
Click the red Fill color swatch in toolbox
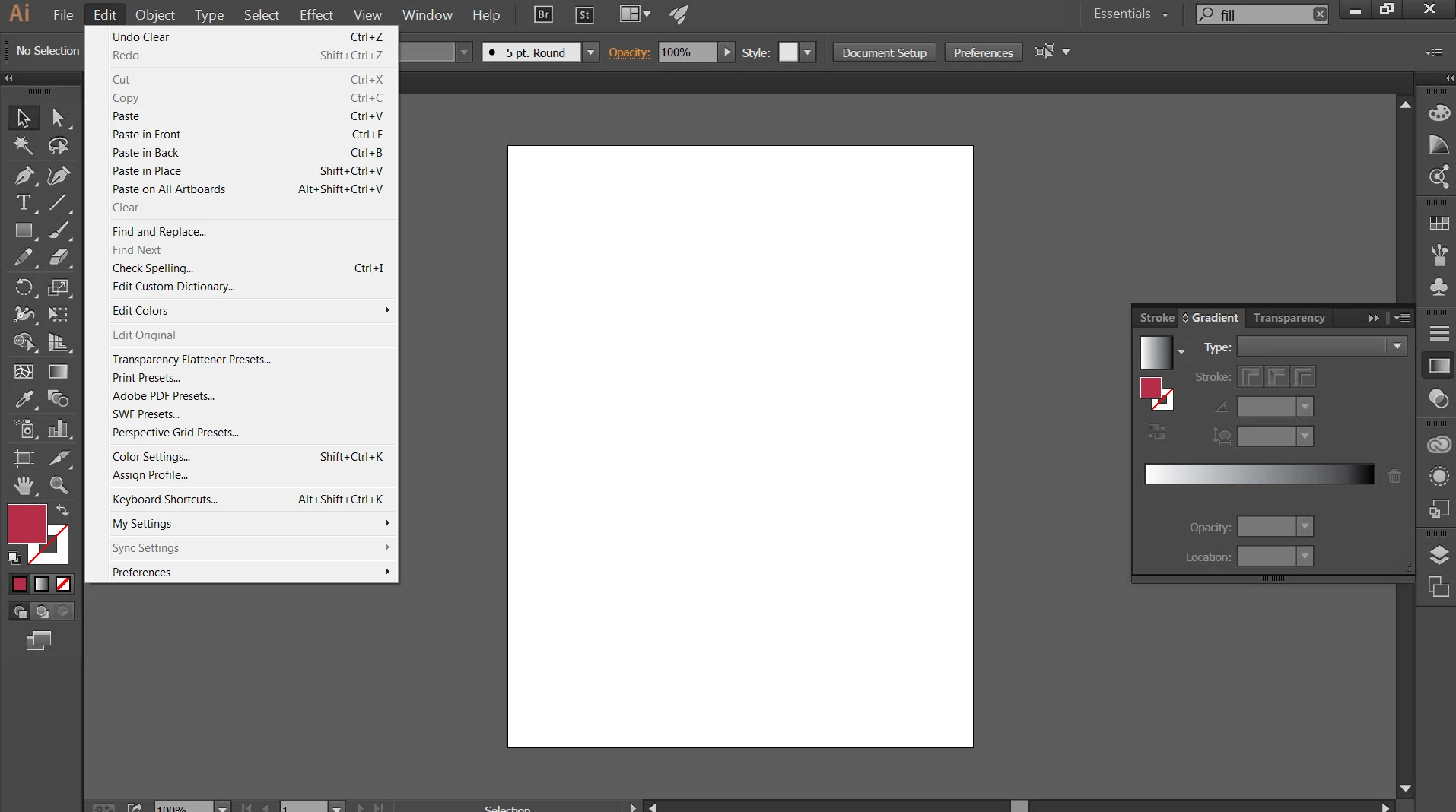coord(27,523)
